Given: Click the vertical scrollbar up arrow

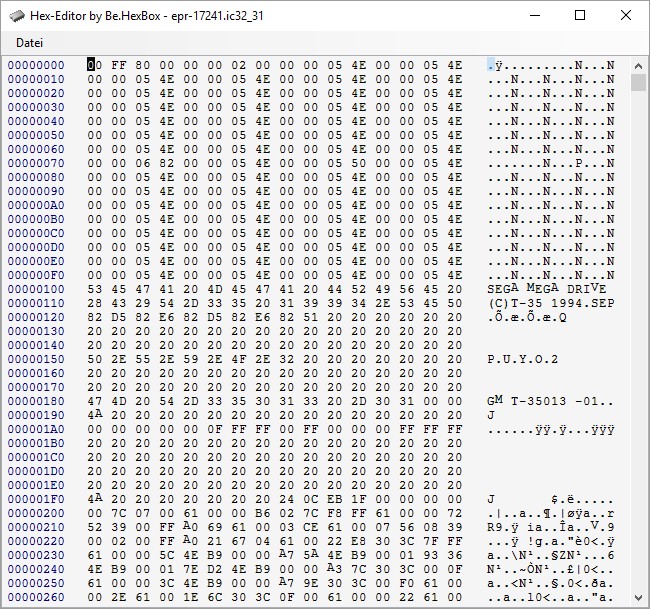Looking at the screenshot, I should click(639, 64).
